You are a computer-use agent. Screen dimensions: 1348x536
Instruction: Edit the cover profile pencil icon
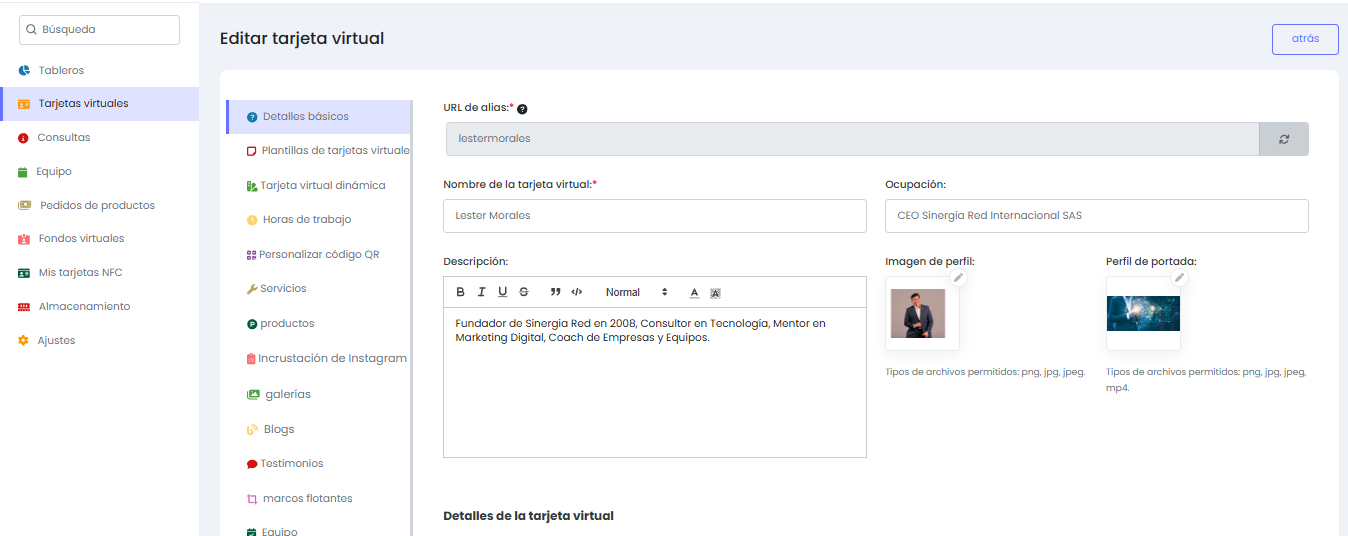(1179, 277)
